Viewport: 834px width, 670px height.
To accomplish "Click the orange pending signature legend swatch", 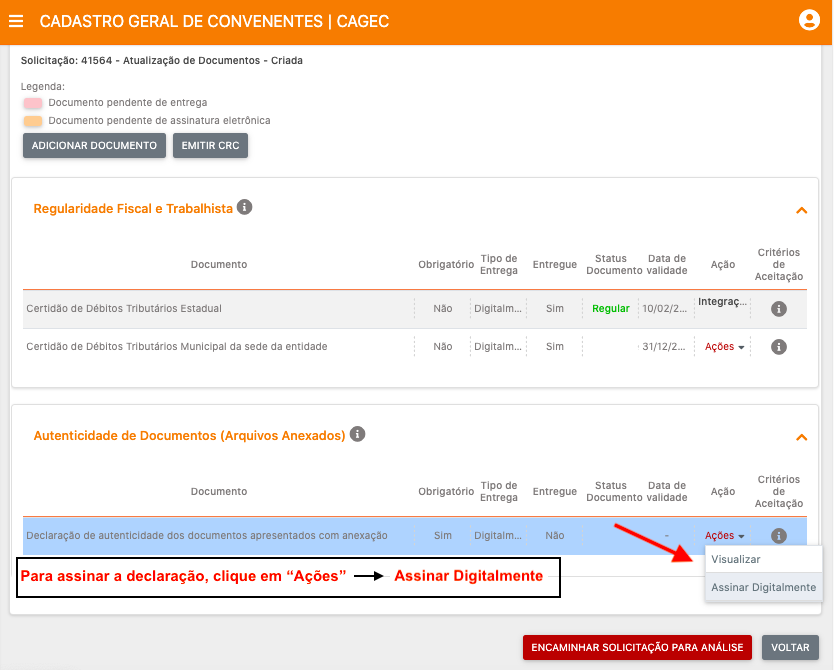I will pos(33,121).
